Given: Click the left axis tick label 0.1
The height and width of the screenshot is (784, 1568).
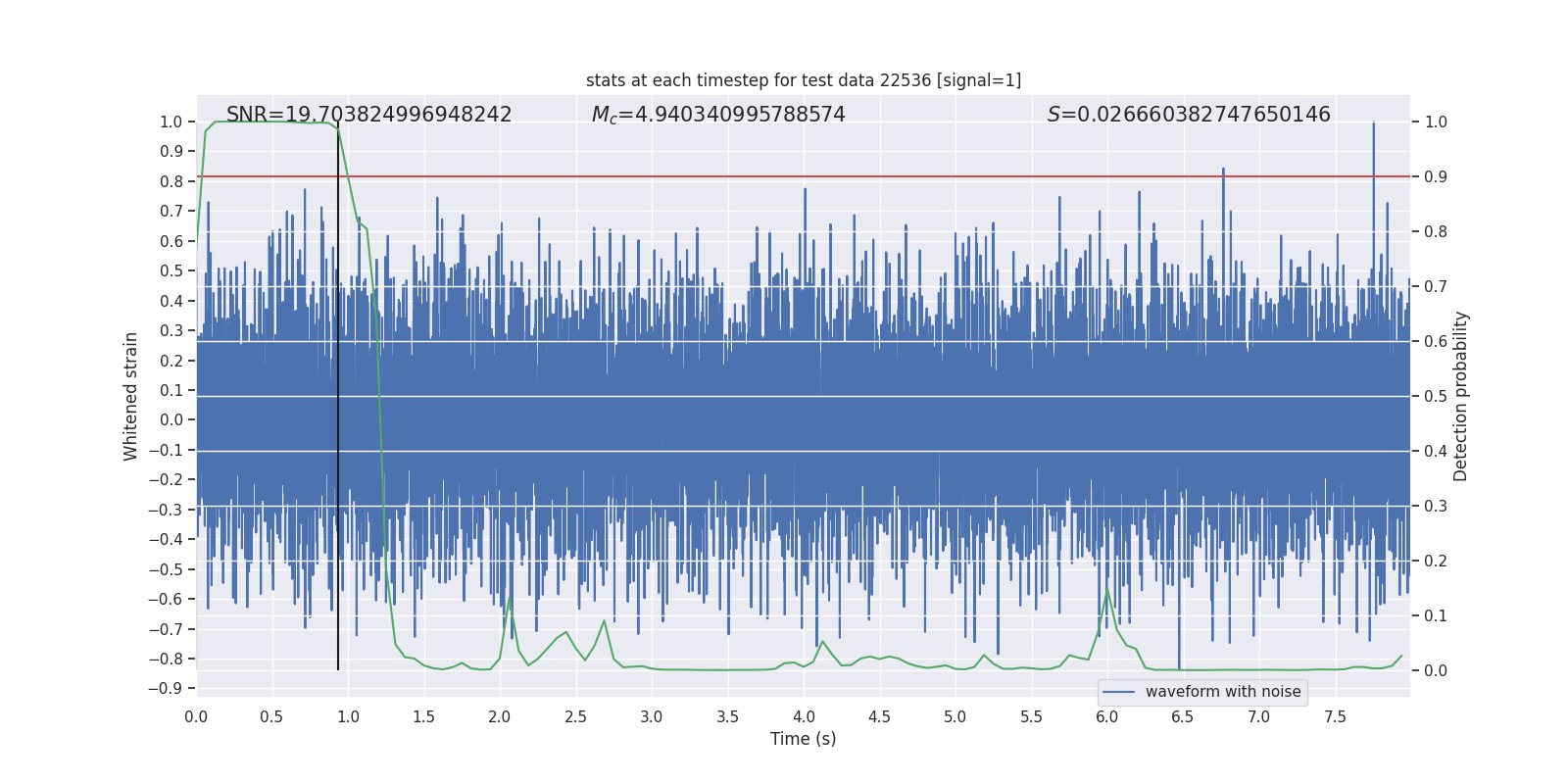Looking at the screenshot, I should coord(171,390).
